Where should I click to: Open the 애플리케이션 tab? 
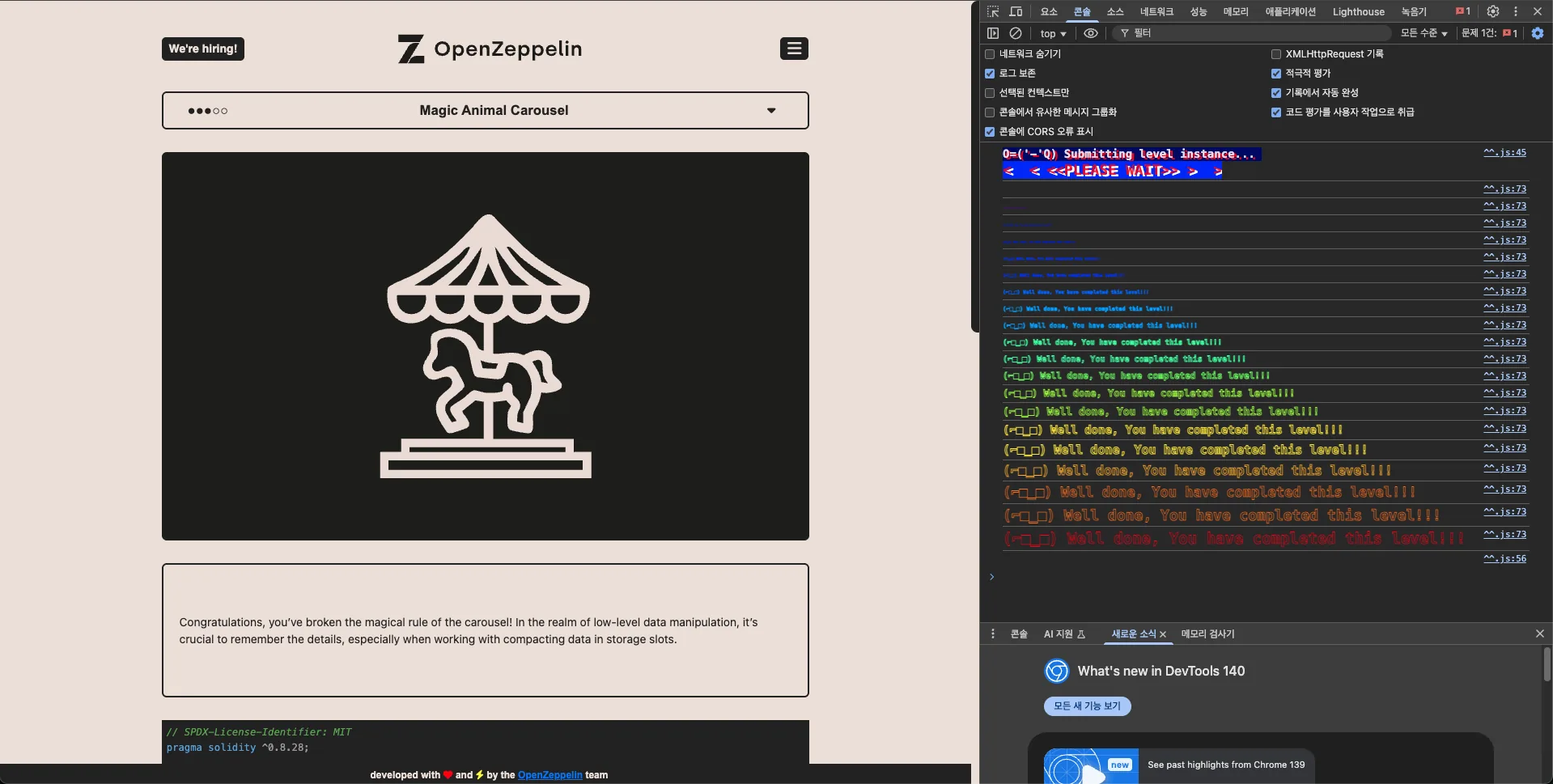(x=1291, y=11)
